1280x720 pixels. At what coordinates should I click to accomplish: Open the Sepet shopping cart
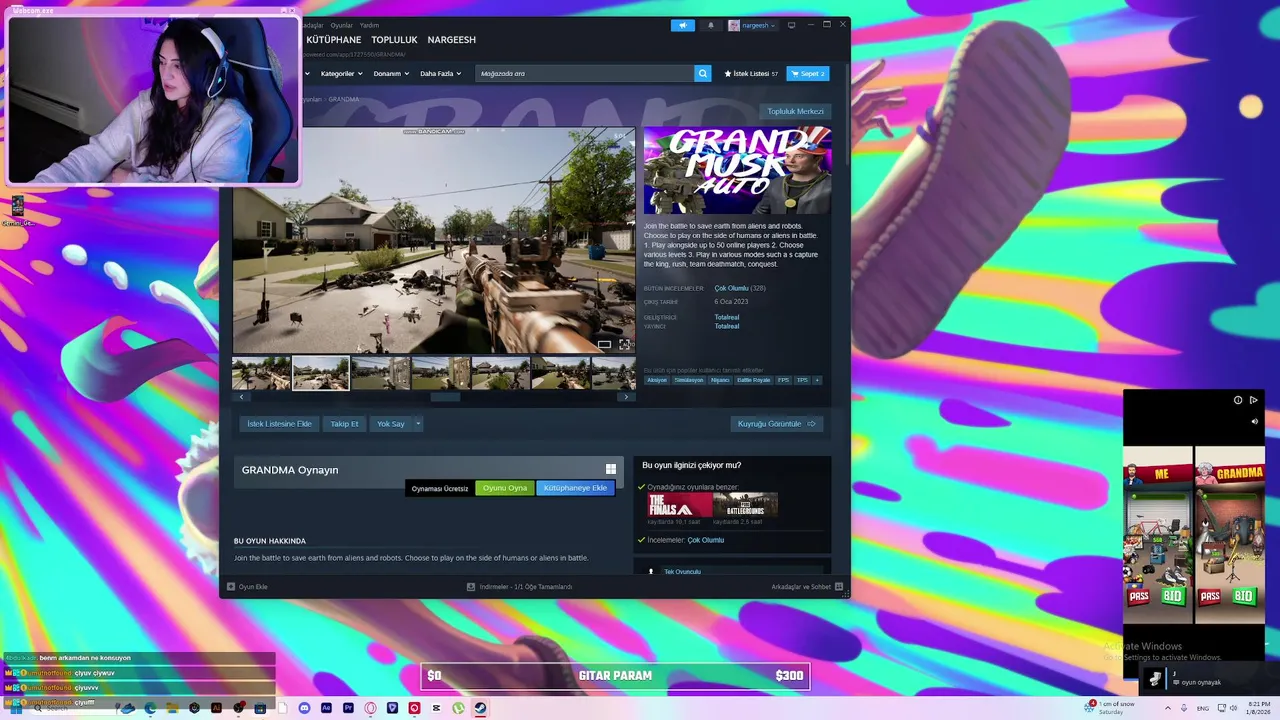point(808,73)
